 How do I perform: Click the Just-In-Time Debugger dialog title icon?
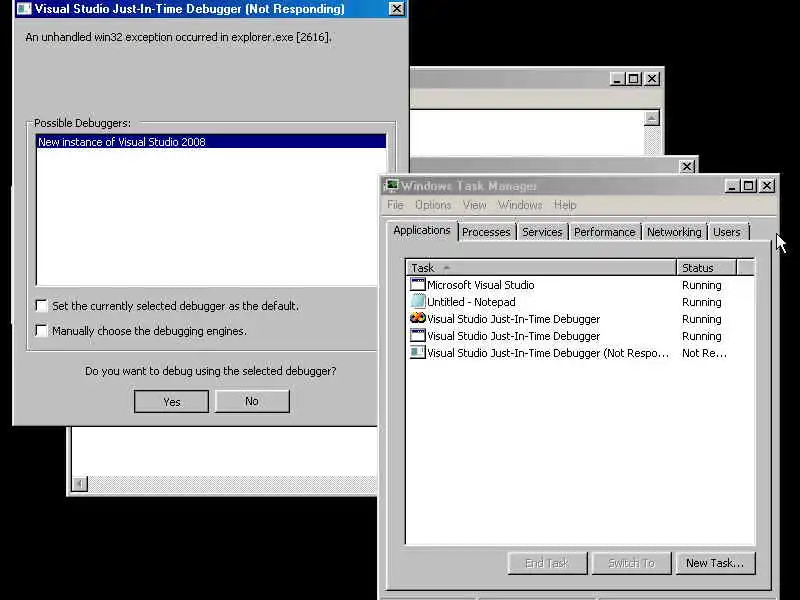coord(24,9)
